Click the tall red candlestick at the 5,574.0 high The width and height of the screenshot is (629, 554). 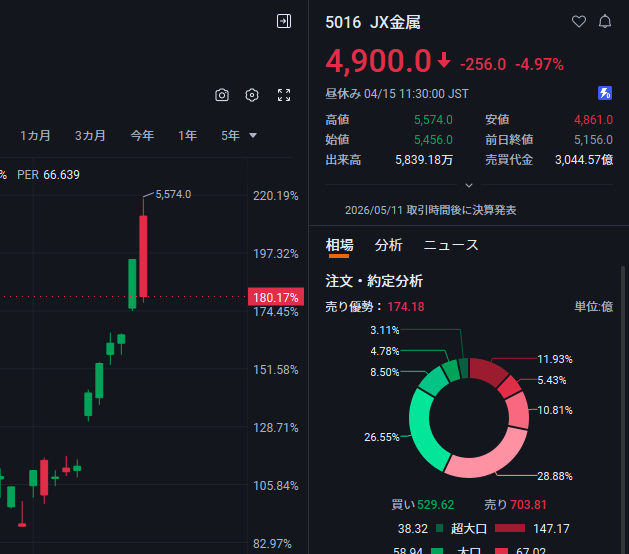click(143, 256)
